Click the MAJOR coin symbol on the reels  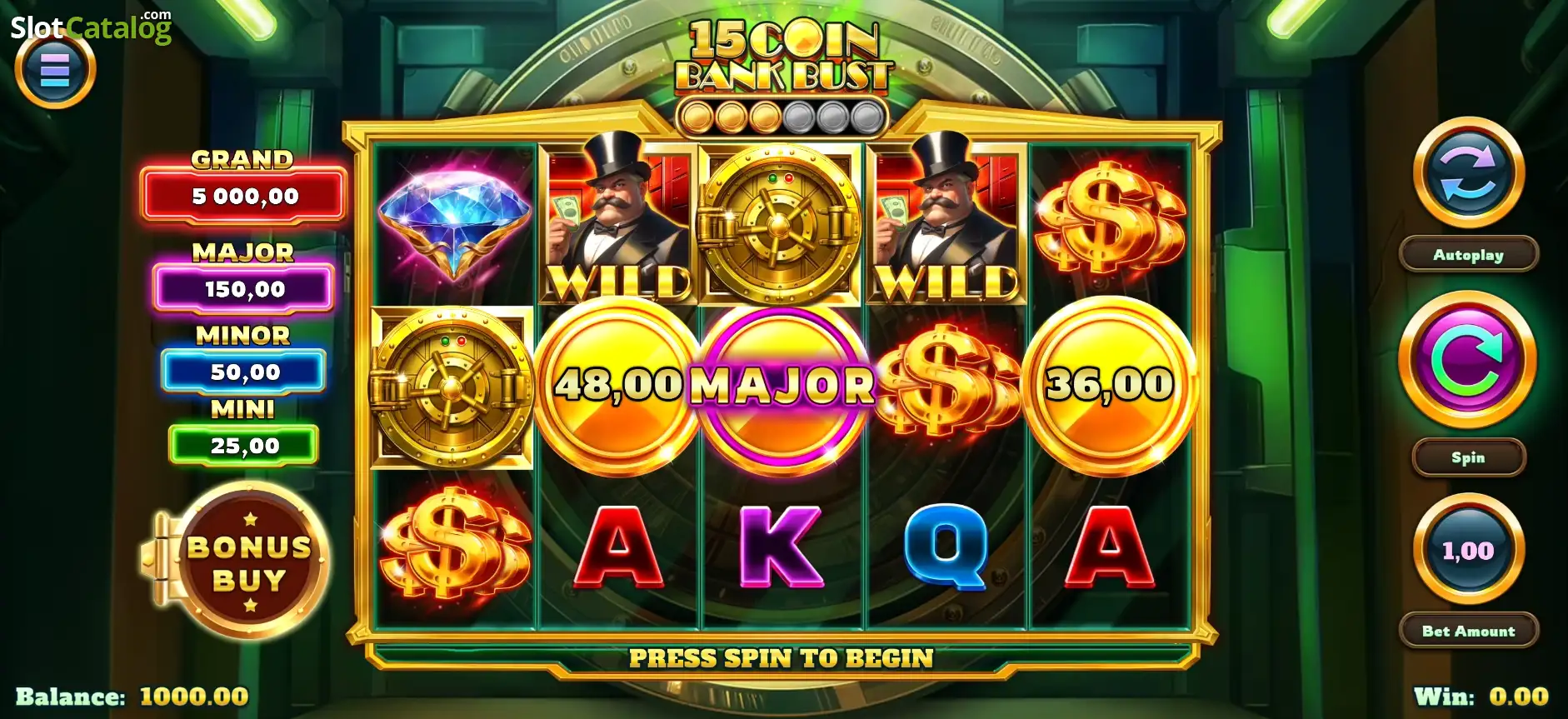pyautogui.click(x=782, y=386)
